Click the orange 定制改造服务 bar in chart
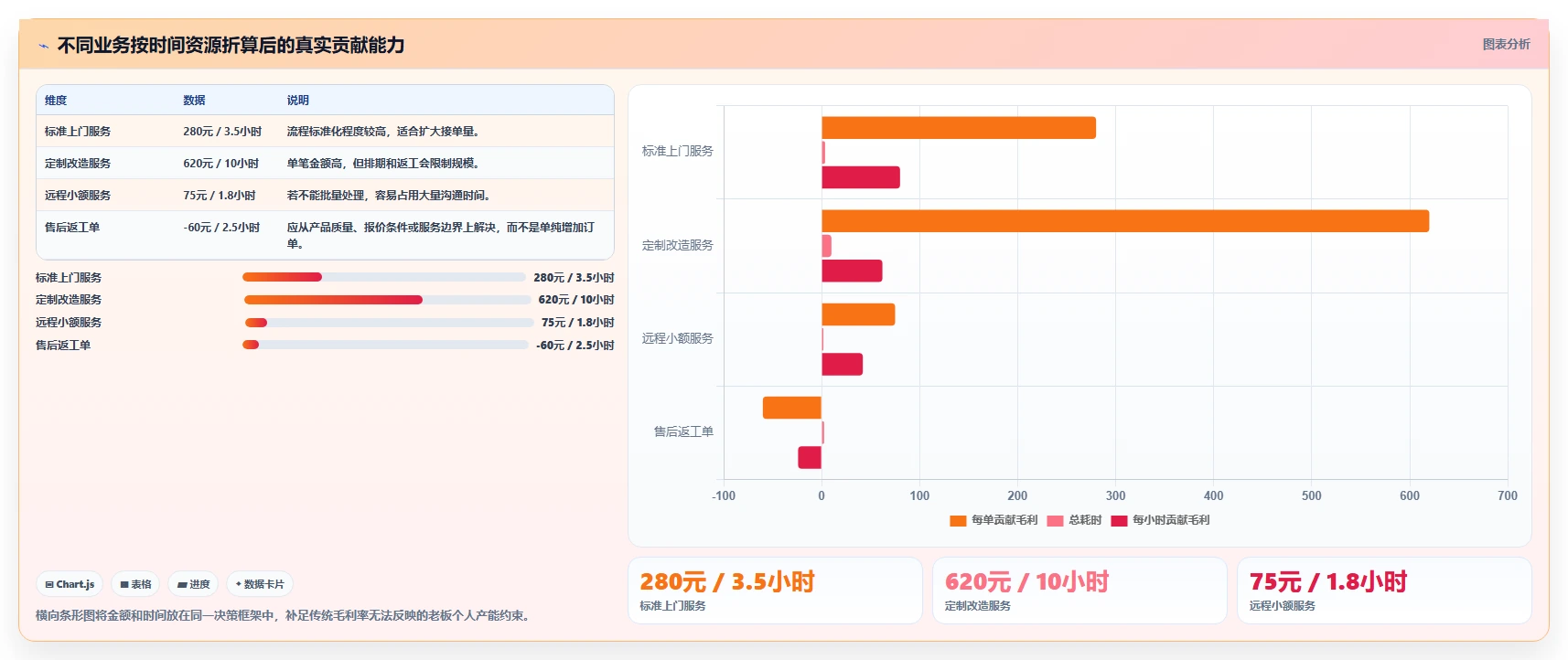This screenshot has height=660, width=1568. coord(1125,221)
